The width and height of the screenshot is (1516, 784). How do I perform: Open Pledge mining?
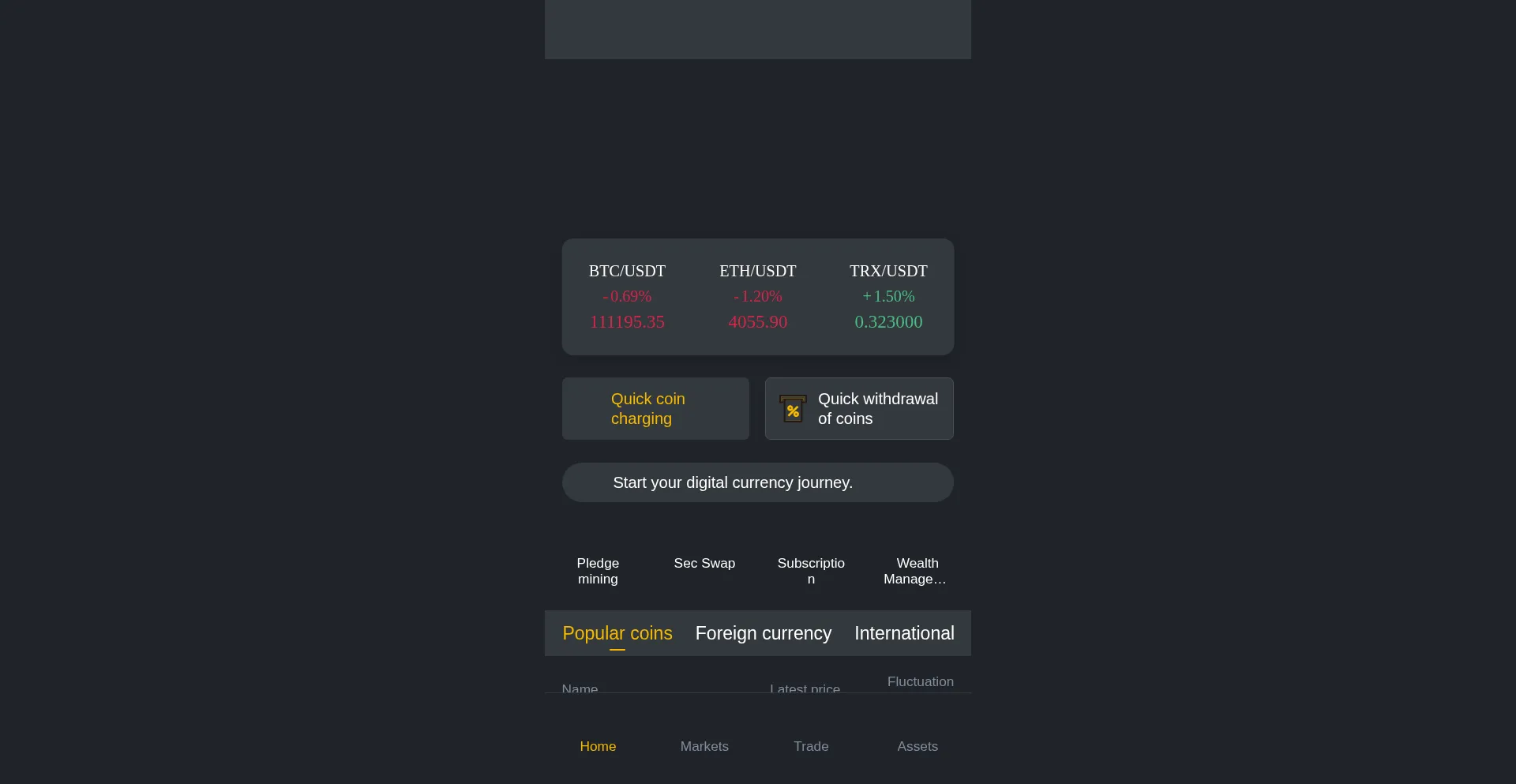[598, 570]
